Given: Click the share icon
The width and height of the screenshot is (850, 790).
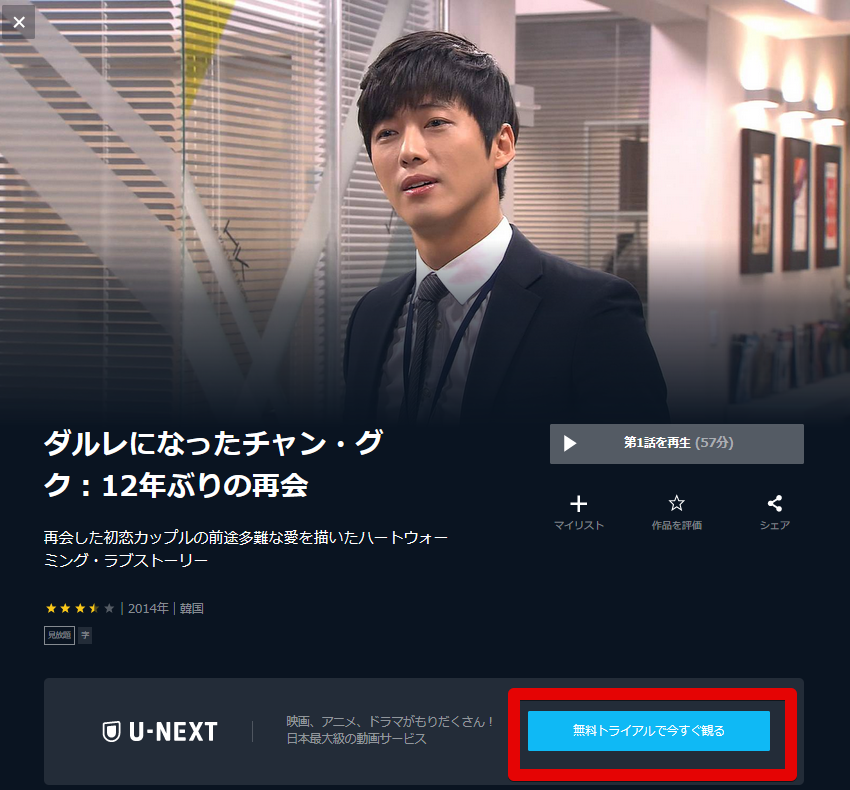Looking at the screenshot, I should pyautogui.click(x=775, y=503).
